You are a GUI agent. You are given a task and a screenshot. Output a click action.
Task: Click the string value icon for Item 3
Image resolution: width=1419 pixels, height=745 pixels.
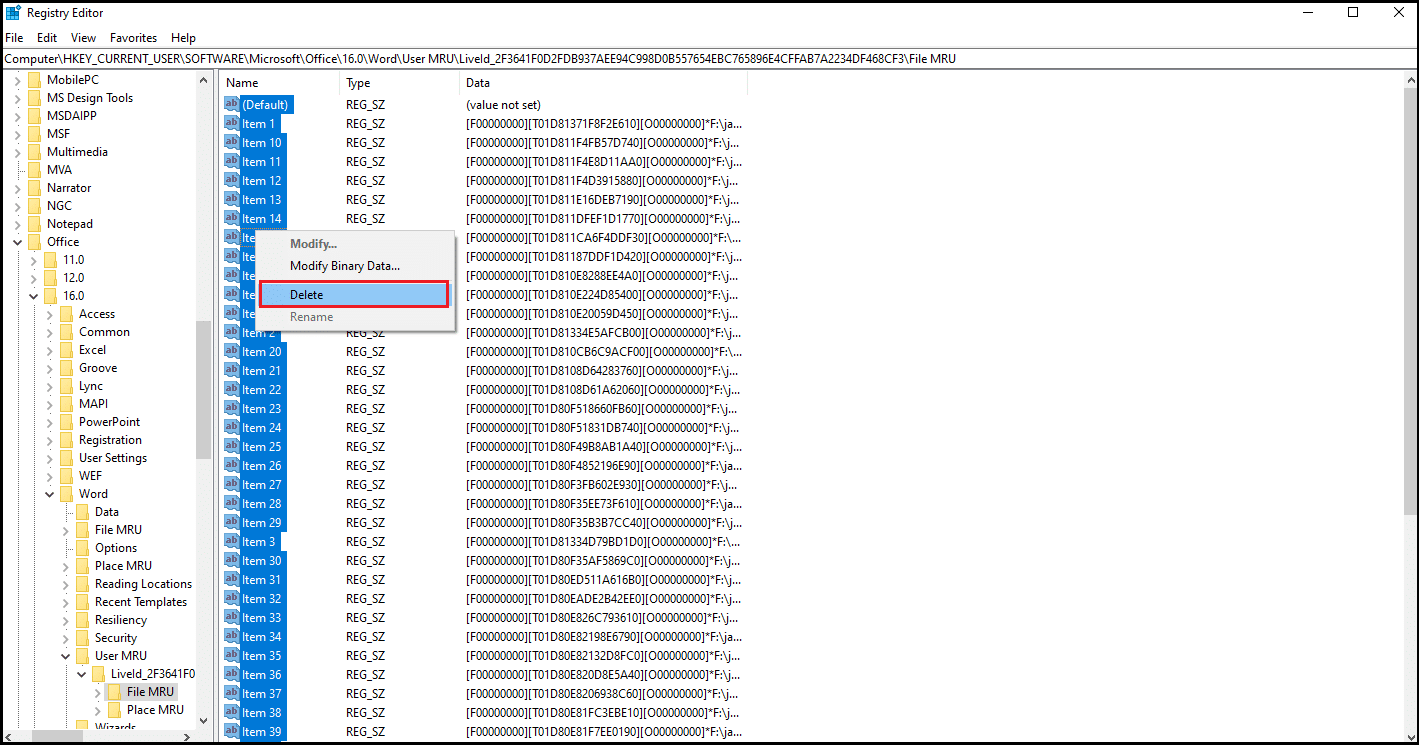click(x=232, y=542)
